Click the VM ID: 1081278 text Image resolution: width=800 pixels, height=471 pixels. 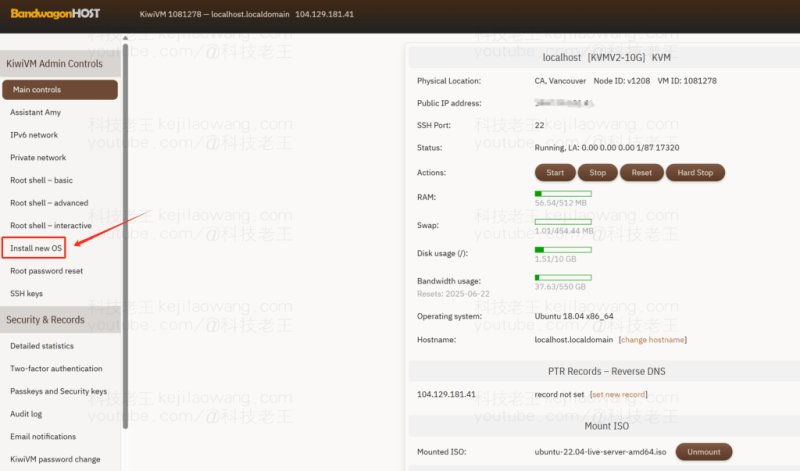[687, 81]
